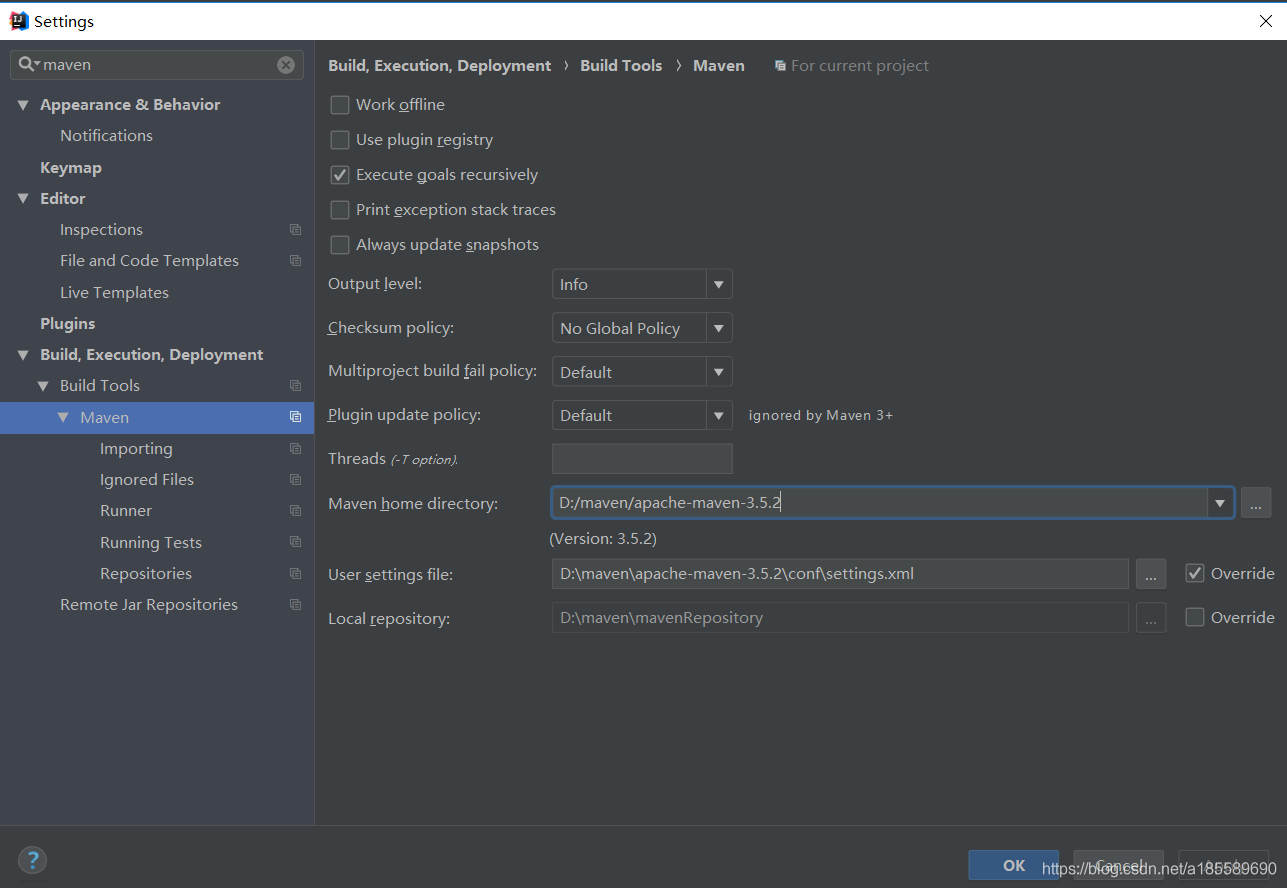Click the project-level icon next to Running Tests

[295, 542]
